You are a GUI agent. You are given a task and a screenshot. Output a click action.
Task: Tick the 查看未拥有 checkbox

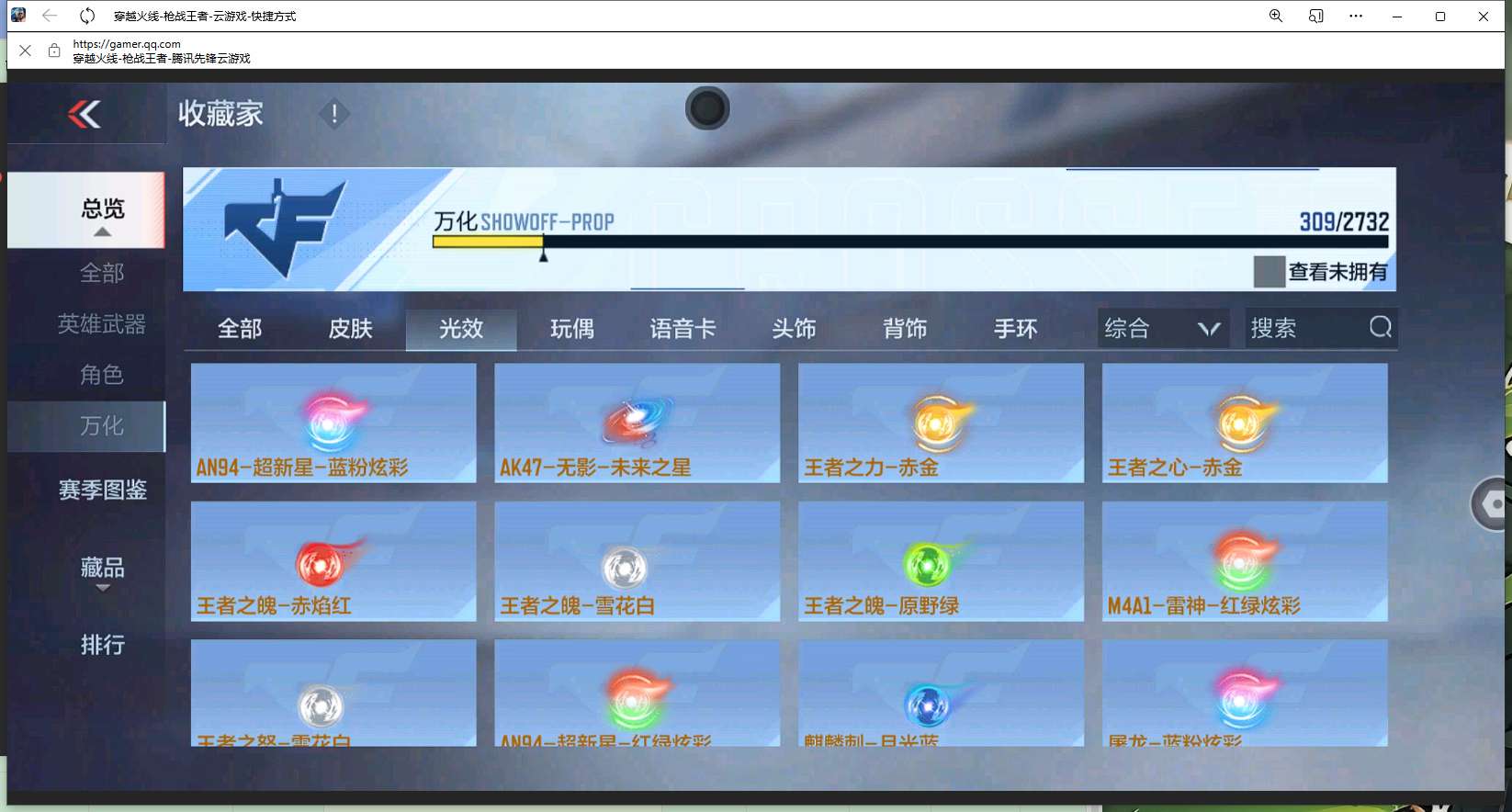pos(1269,272)
